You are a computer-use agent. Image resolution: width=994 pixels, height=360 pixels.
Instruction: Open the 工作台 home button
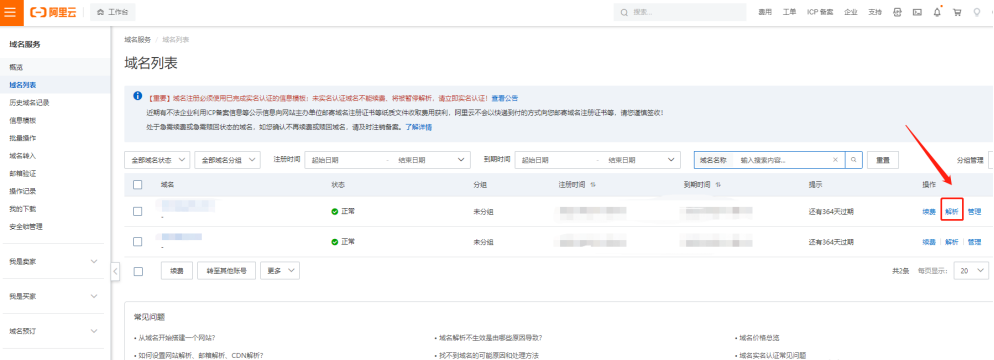point(113,13)
